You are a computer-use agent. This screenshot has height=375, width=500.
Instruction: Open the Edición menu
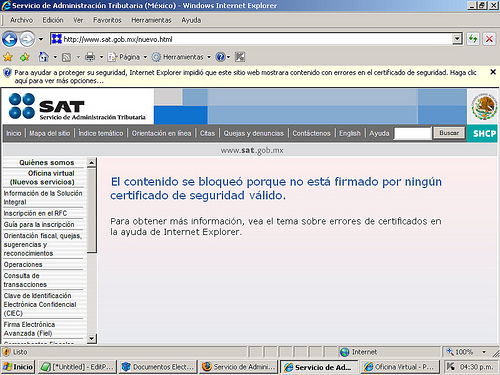(x=53, y=20)
